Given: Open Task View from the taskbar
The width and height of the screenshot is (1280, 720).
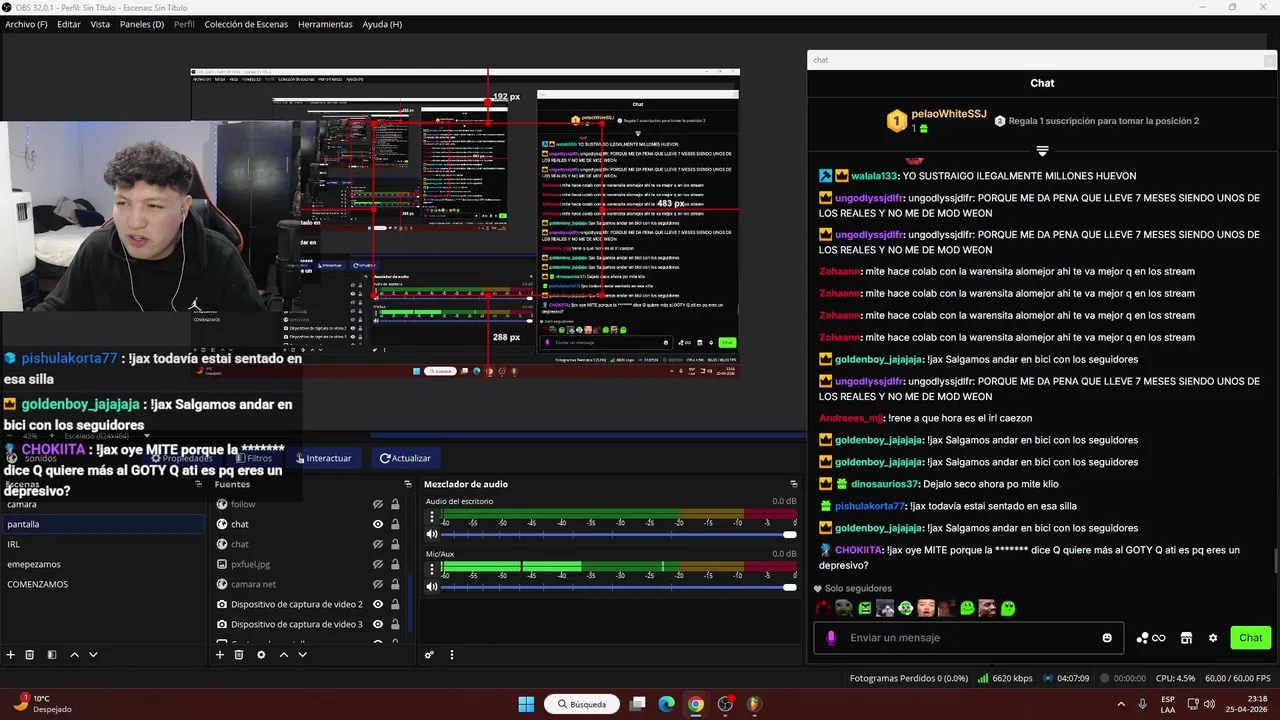Looking at the screenshot, I should point(638,704).
